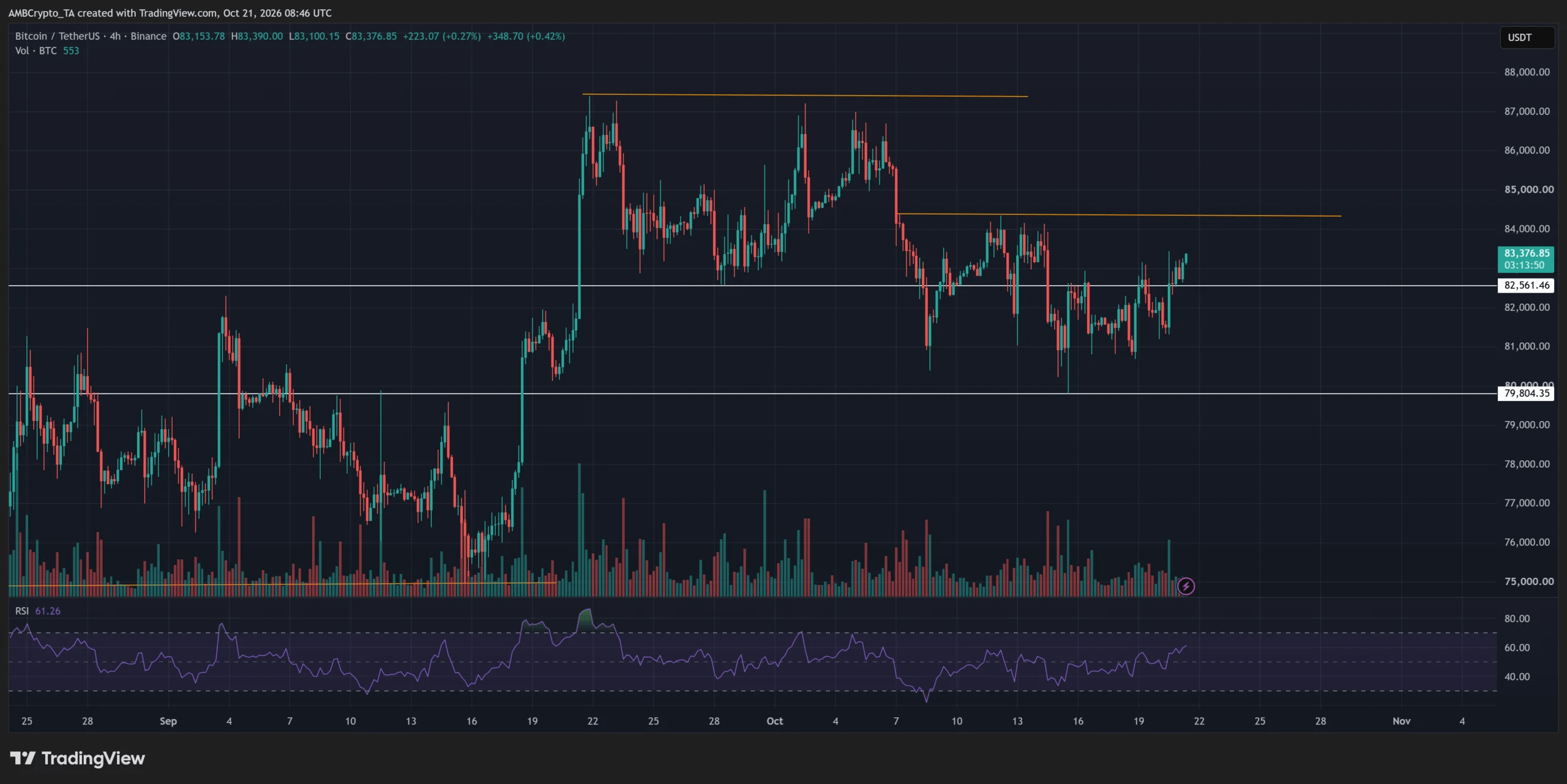Click the 87,000.00 price axis label

[1527, 111]
